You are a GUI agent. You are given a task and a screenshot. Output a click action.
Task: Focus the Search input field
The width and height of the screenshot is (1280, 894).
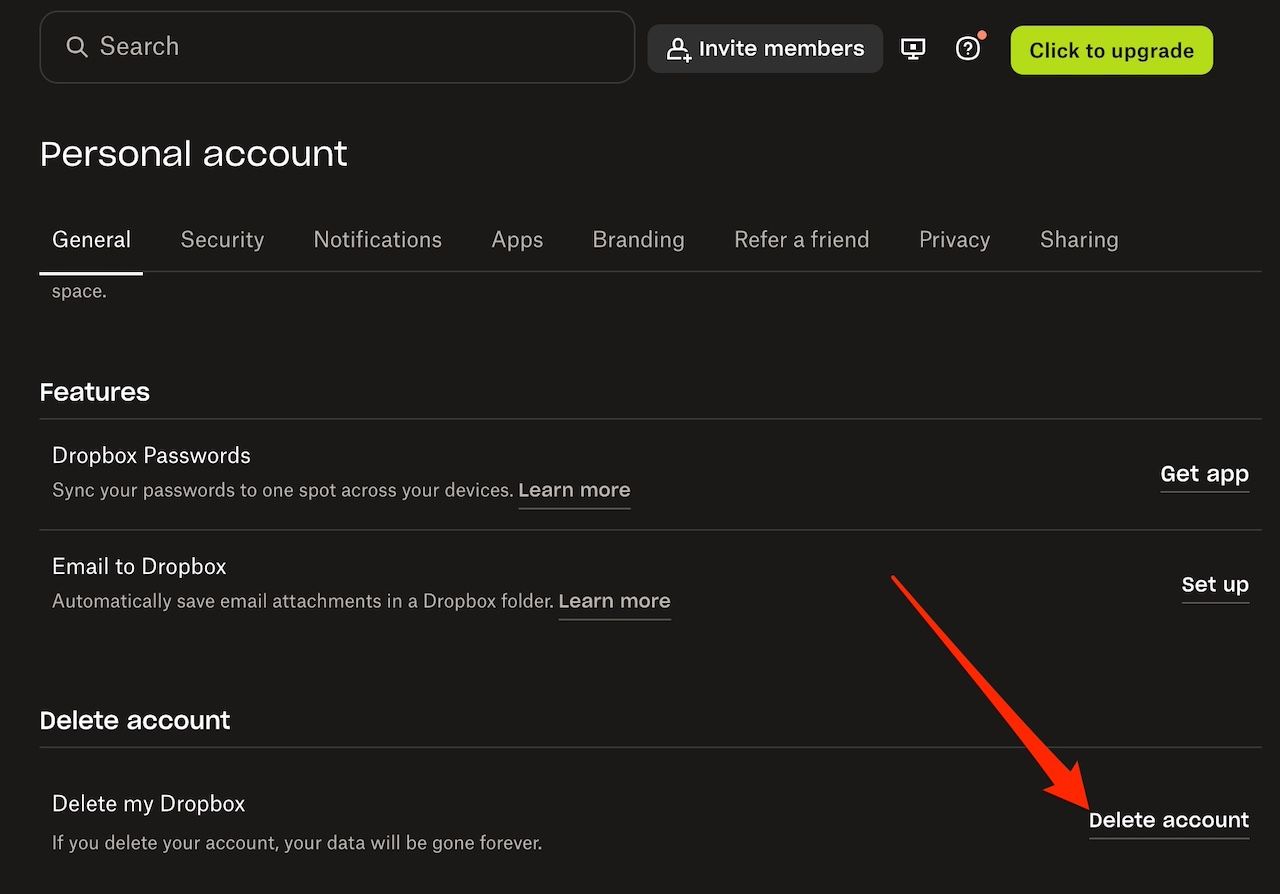[x=337, y=47]
